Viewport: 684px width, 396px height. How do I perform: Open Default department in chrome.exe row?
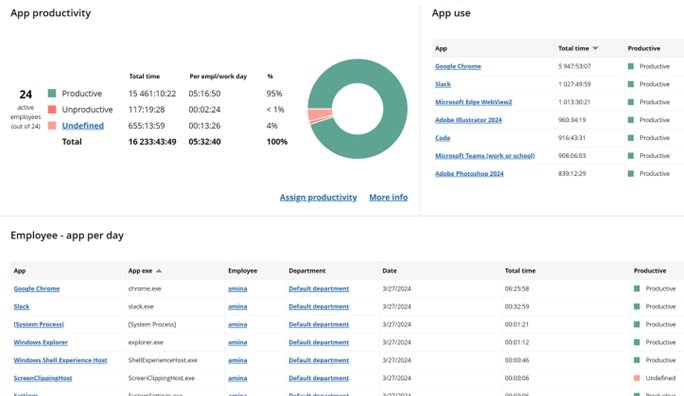pyautogui.click(x=319, y=289)
